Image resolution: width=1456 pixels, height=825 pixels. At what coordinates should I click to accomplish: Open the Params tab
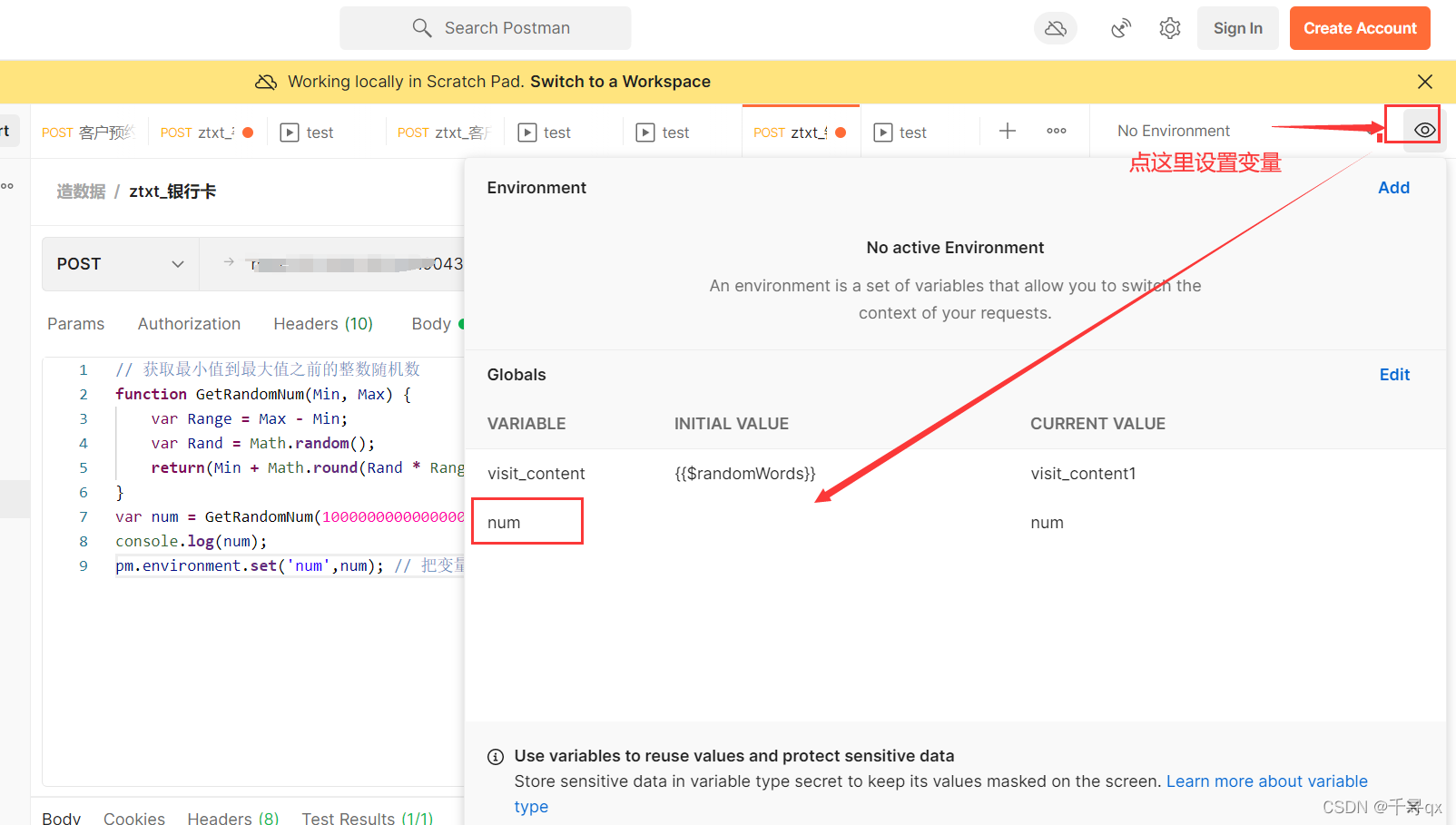[75, 324]
